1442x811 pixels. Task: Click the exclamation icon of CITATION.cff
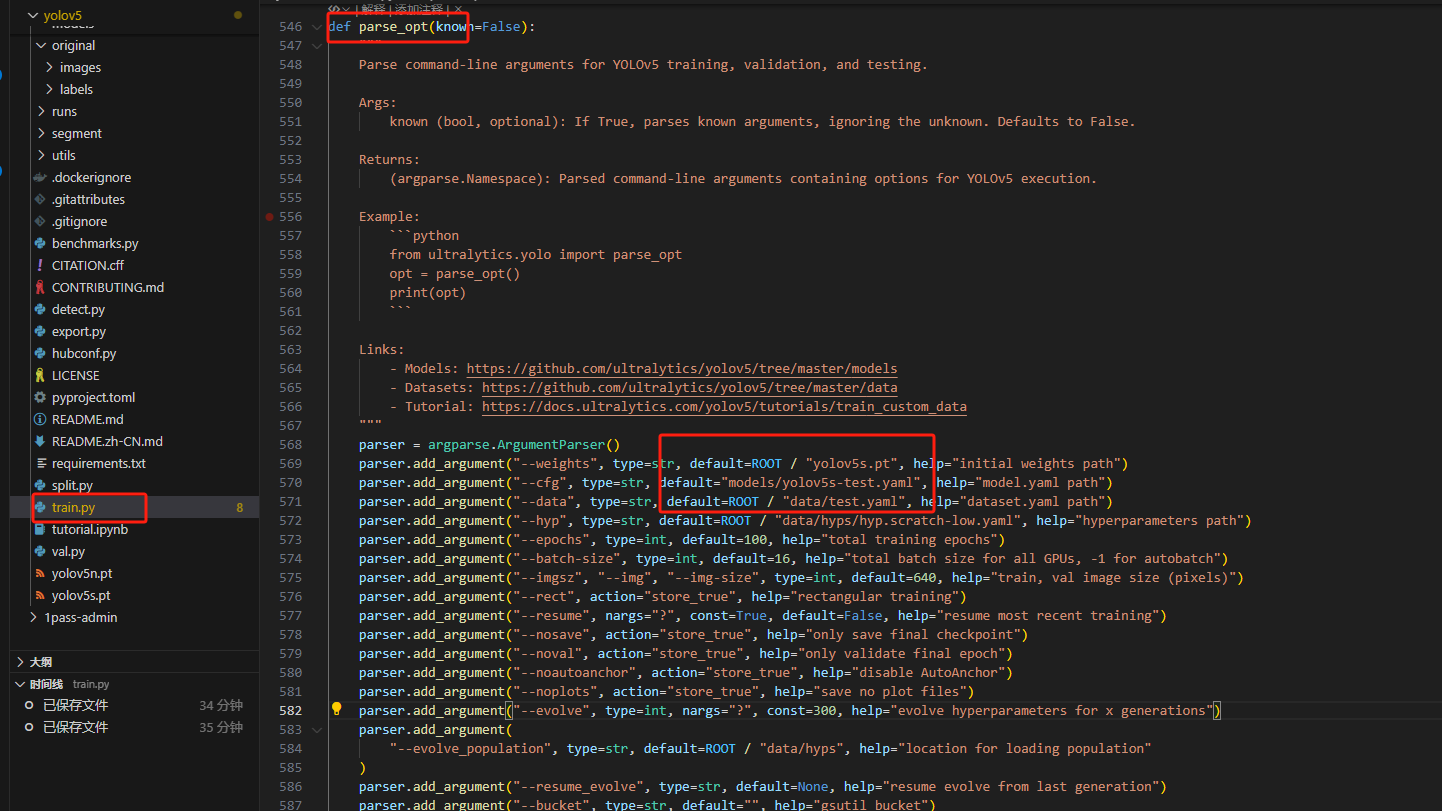(40, 265)
